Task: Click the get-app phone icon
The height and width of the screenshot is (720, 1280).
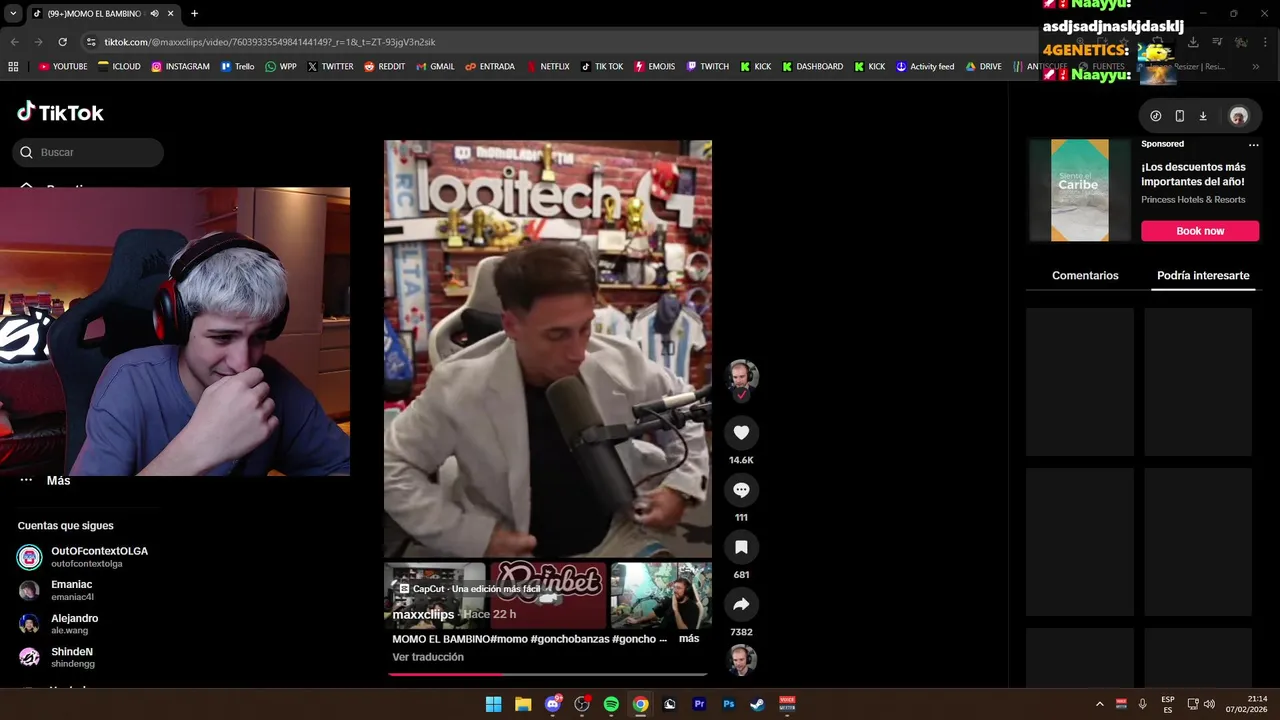Action: pos(1179,116)
